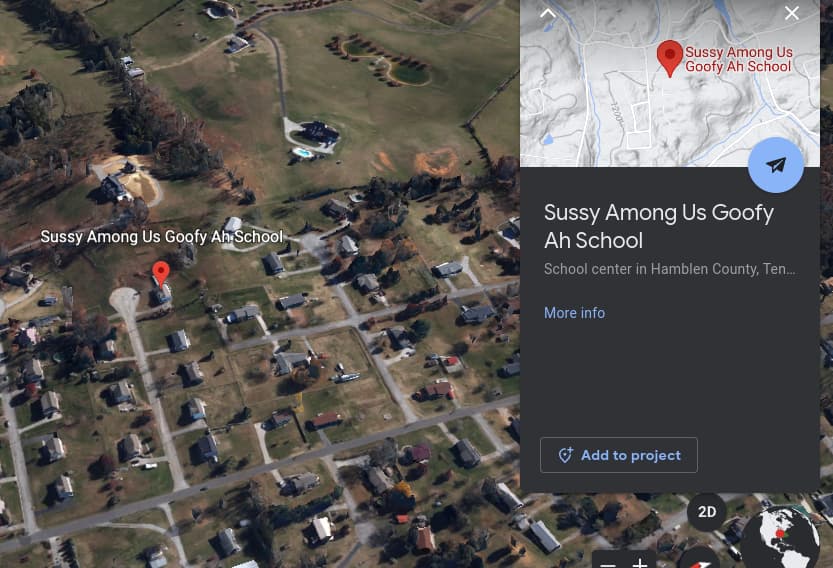Click the red pin in the mini-map preview
The height and width of the screenshot is (568, 833).
[669, 58]
